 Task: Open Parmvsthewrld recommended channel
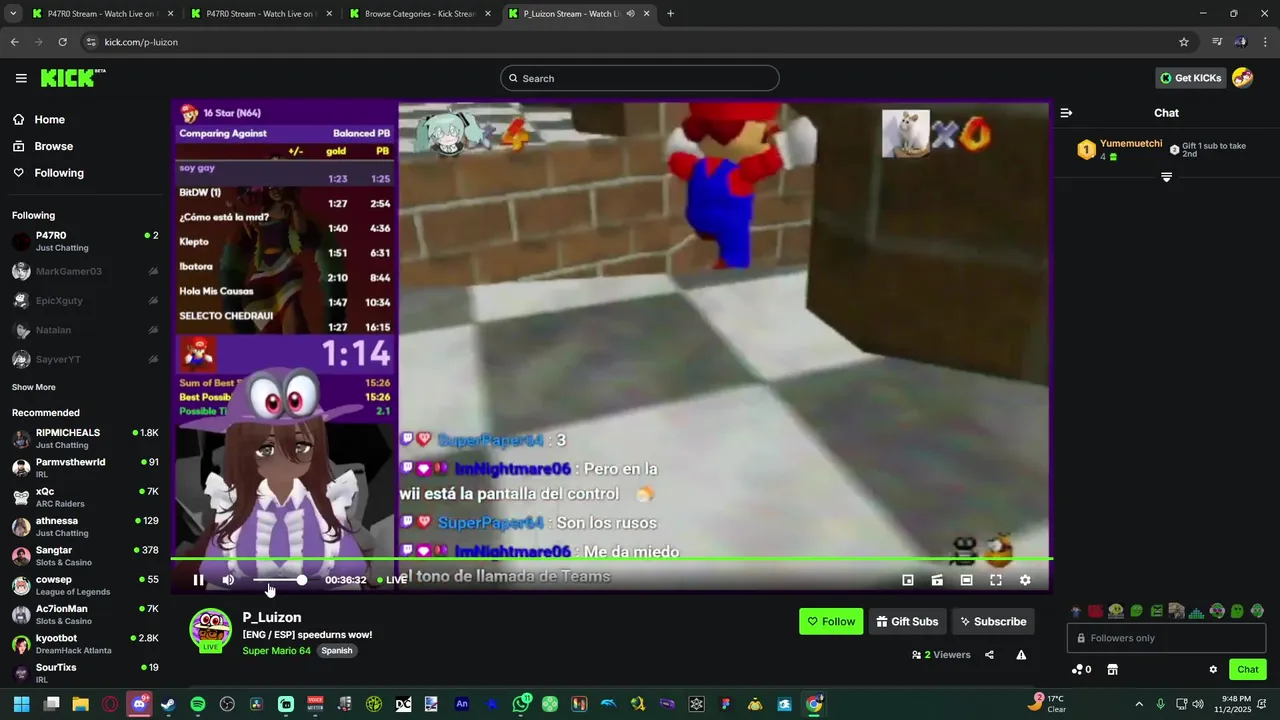pos(85,468)
